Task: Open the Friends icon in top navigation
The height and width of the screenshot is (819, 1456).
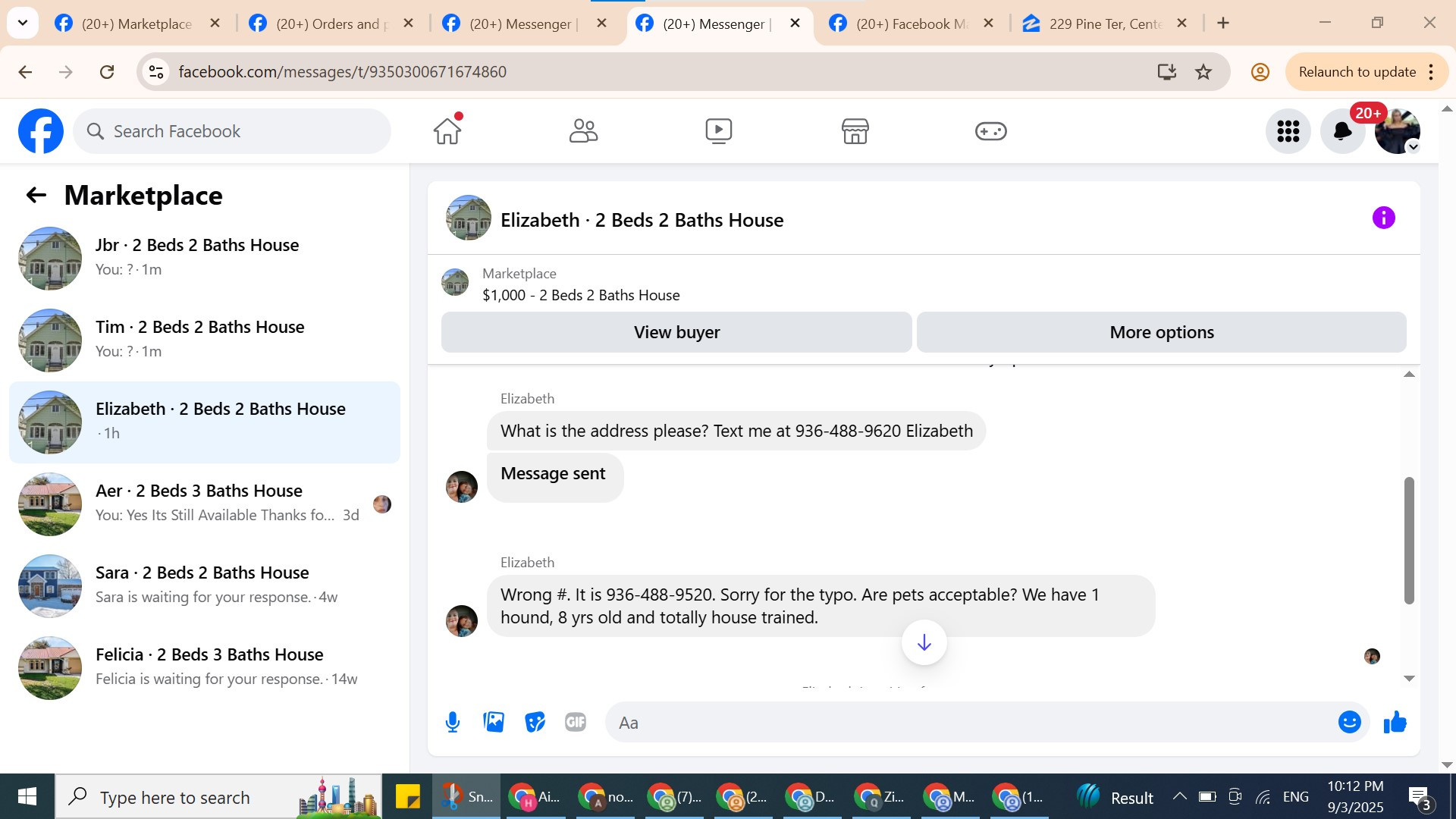Action: coord(583,131)
